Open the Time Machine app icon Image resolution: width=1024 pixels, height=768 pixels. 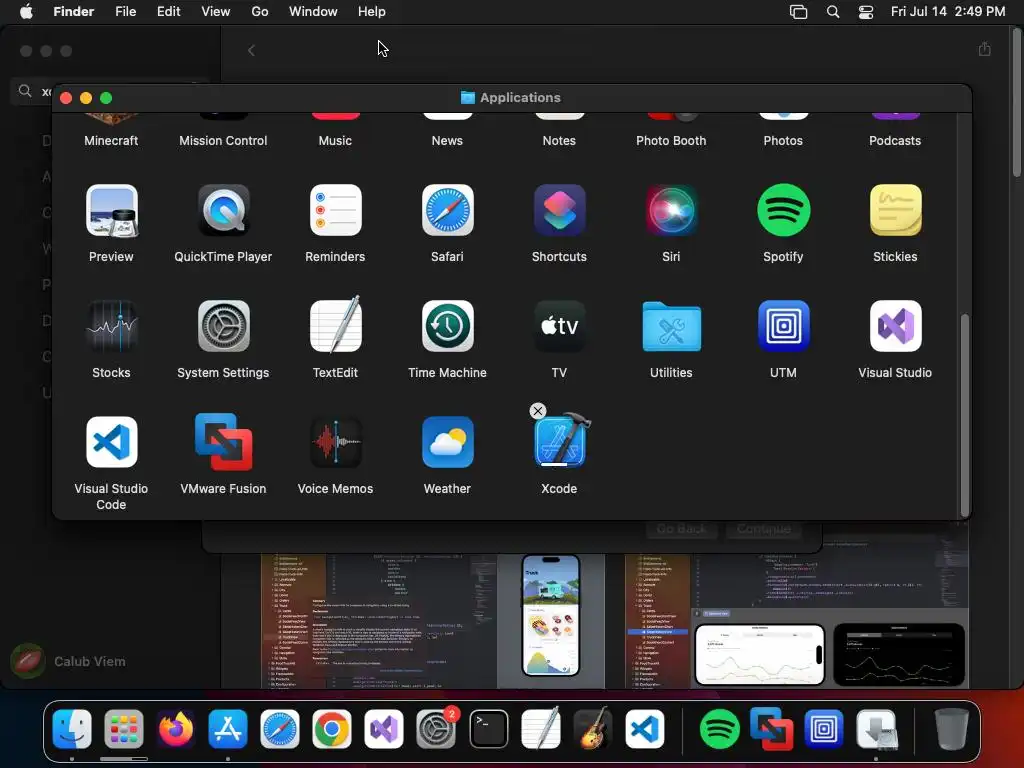[x=447, y=326]
